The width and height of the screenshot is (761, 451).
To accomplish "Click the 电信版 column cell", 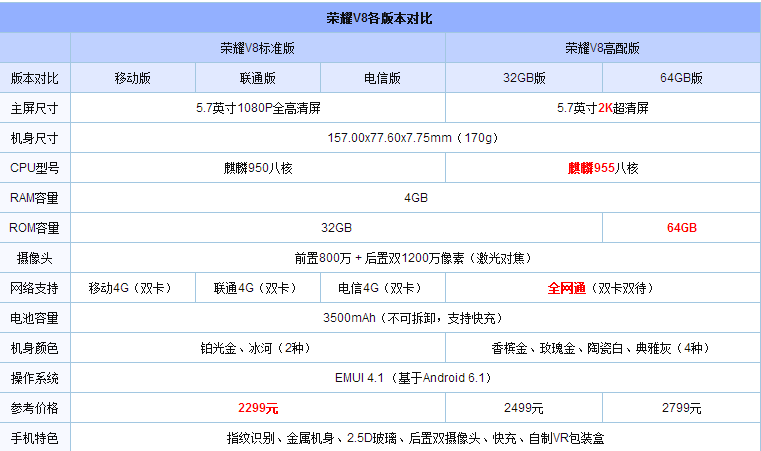I will click(382, 78).
